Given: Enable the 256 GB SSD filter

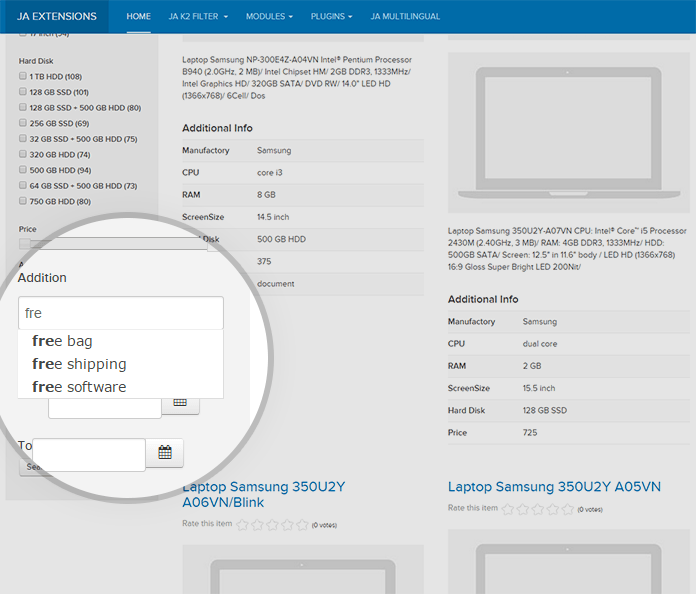Looking at the screenshot, I should point(23,123).
